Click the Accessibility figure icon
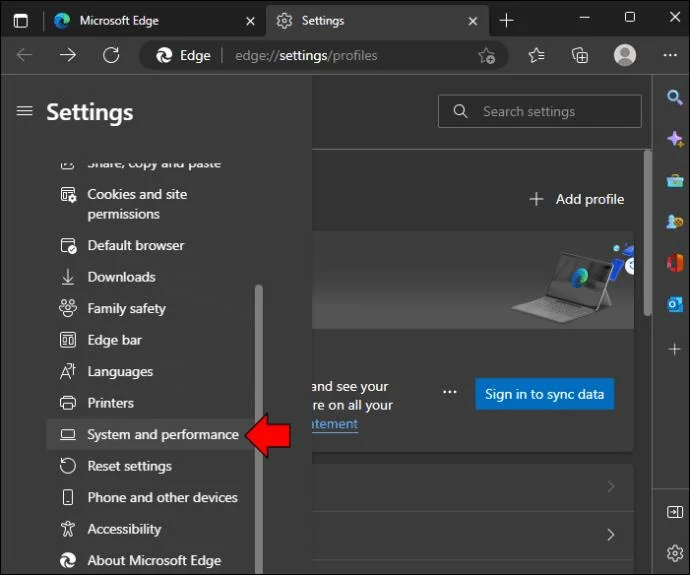690x575 pixels. point(68,529)
